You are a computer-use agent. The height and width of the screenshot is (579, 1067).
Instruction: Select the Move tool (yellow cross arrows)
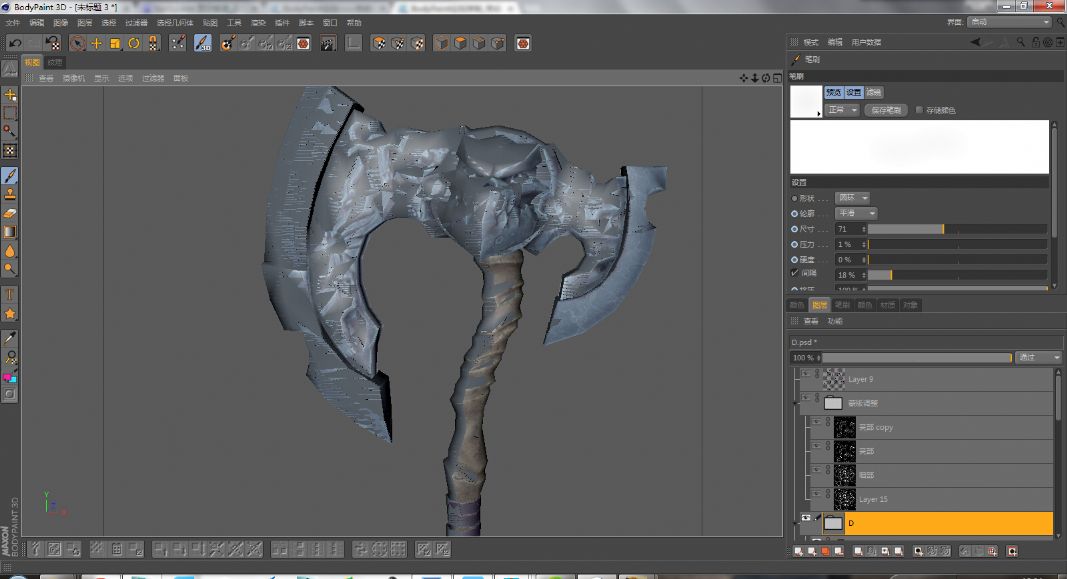[x=97, y=44]
